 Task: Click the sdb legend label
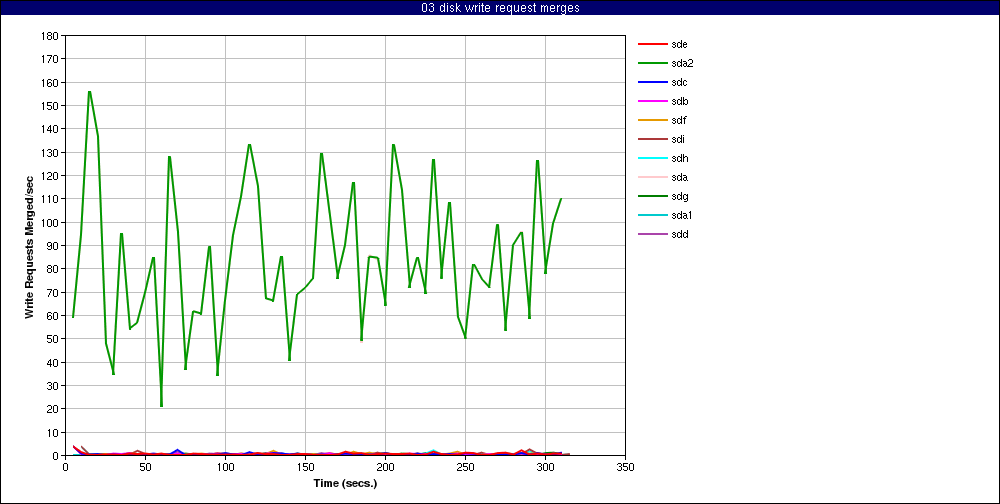point(679,101)
